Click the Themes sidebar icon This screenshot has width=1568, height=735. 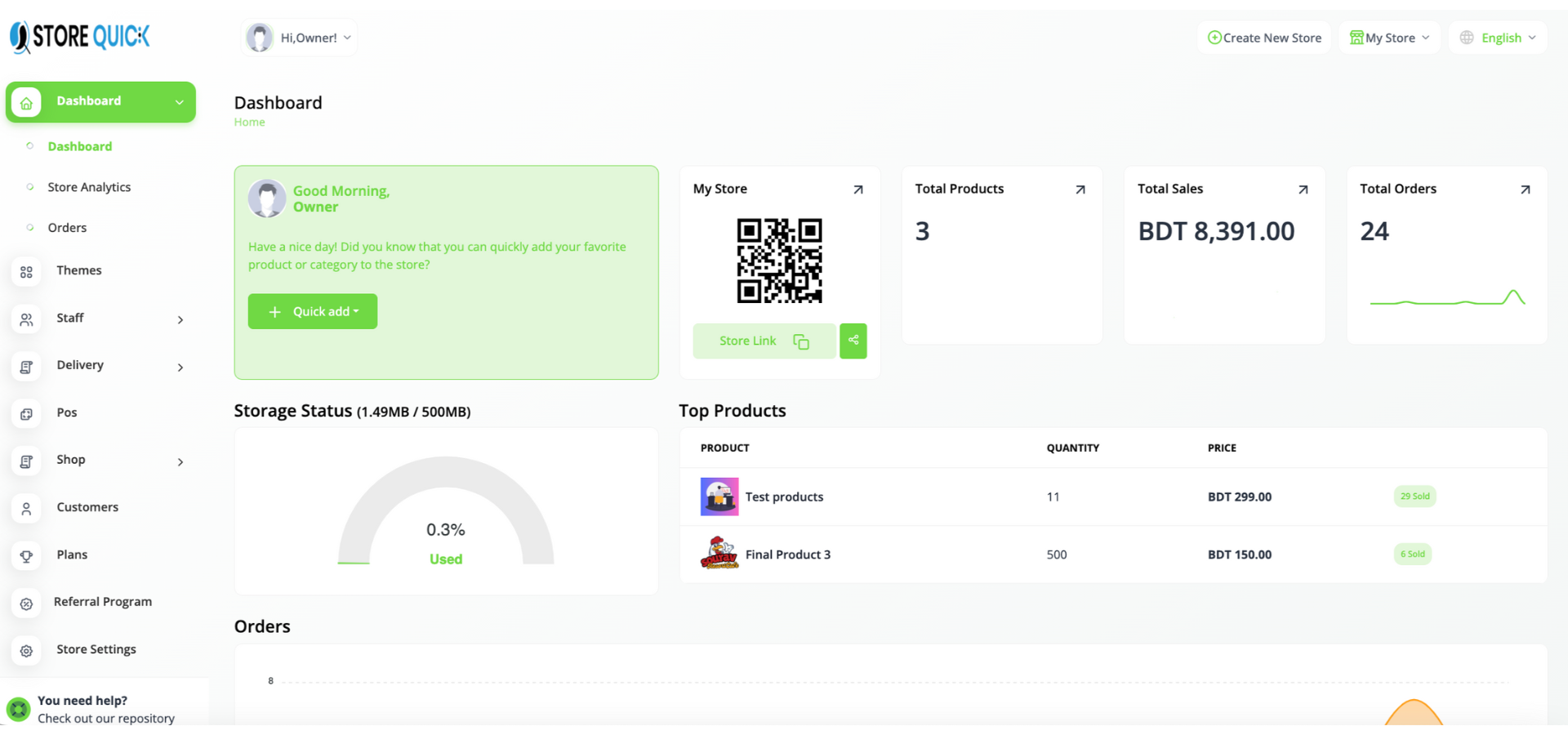click(x=26, y=272)
